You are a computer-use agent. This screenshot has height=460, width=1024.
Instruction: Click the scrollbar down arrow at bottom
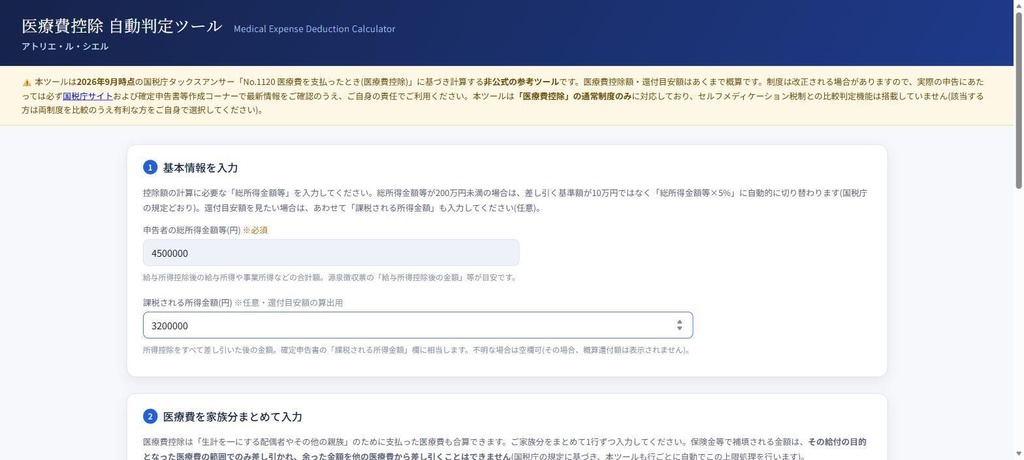[x=1018, y=454]
